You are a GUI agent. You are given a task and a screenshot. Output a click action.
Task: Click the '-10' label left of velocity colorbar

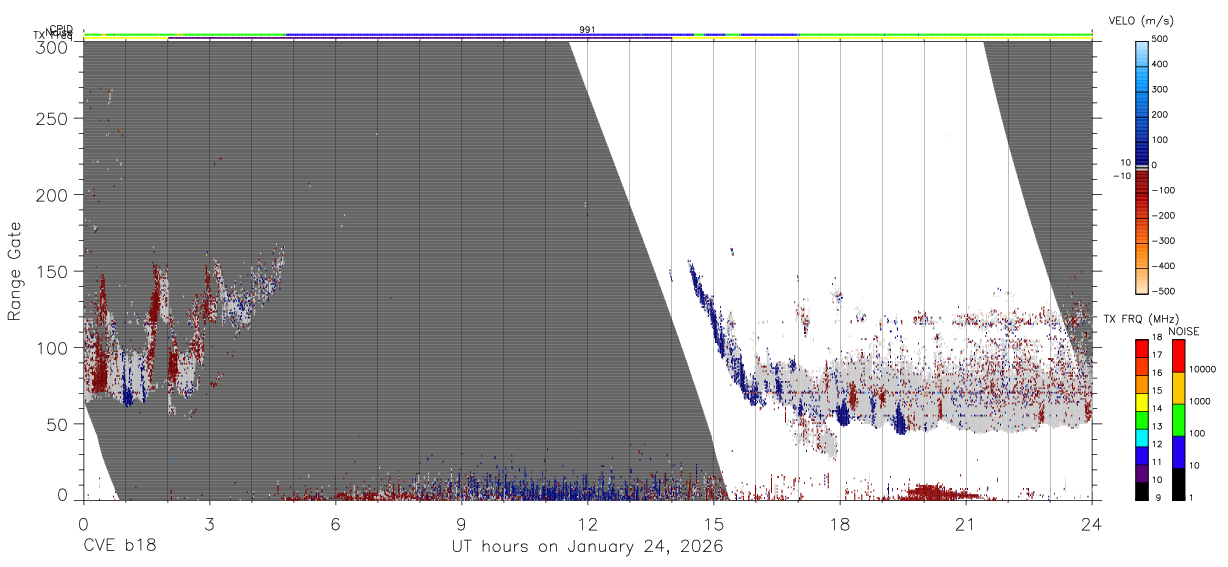1122,176
